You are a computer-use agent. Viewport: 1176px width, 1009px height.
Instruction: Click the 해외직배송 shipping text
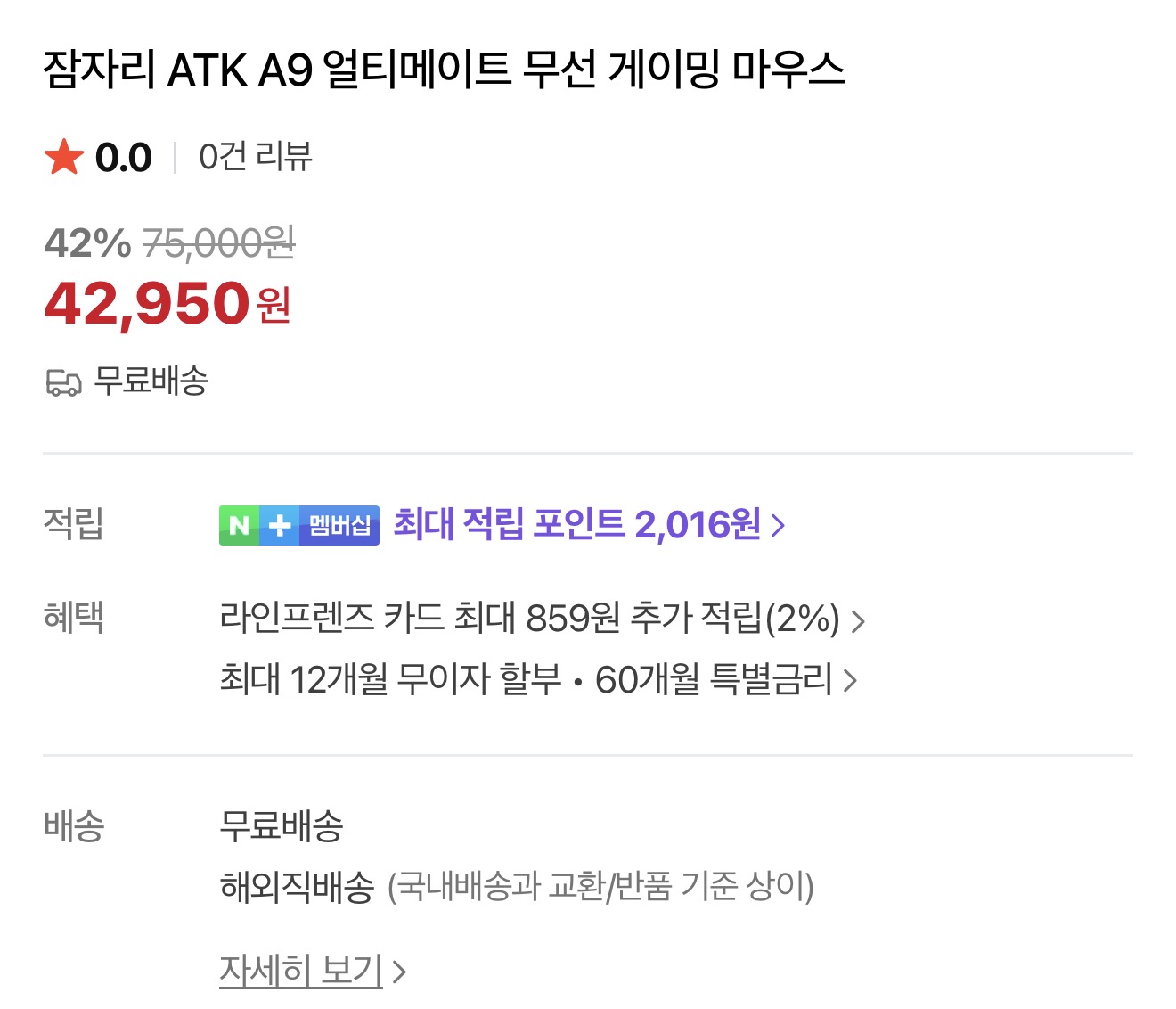point(297,887)
